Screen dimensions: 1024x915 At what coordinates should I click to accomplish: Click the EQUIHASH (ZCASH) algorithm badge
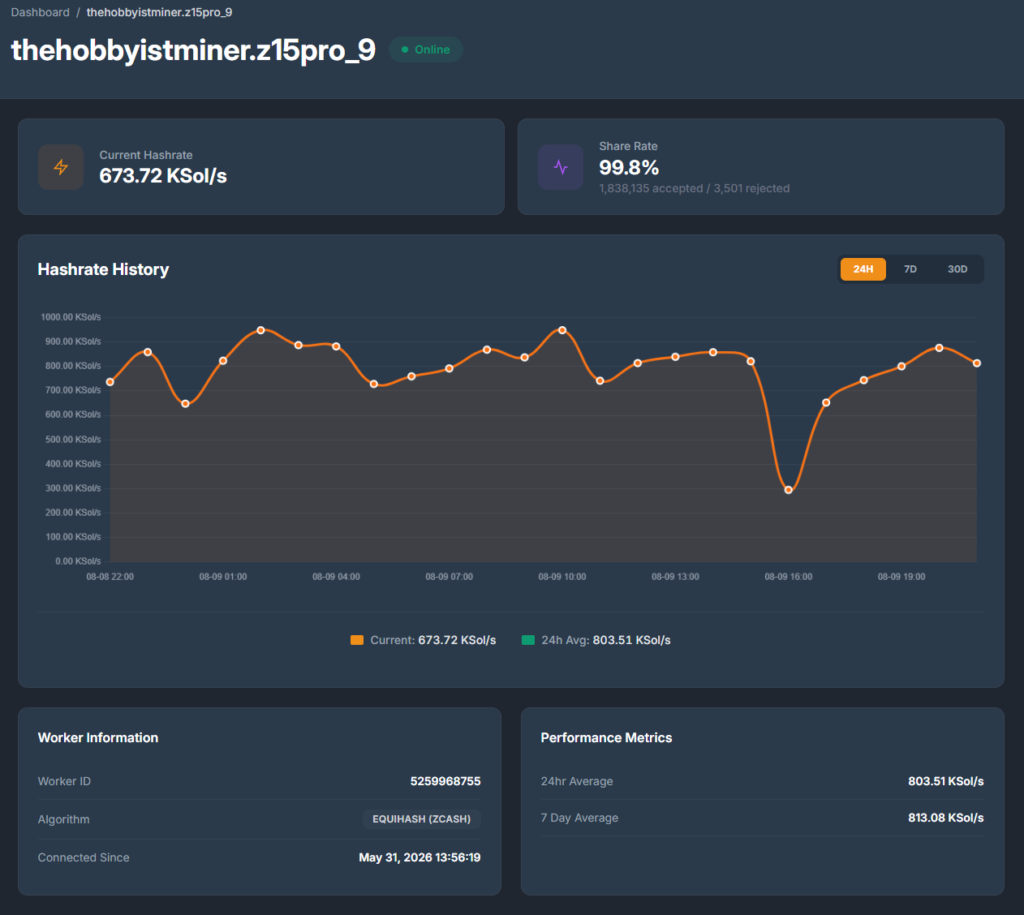click(x=421, y=819)
